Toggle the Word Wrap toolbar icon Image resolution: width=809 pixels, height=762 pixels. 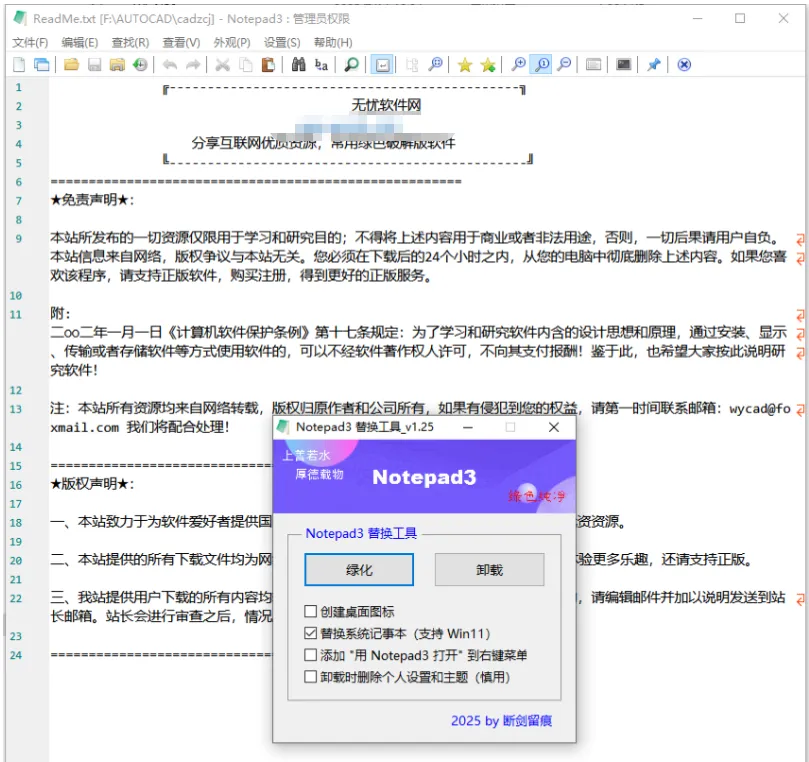tap(382, 64)
